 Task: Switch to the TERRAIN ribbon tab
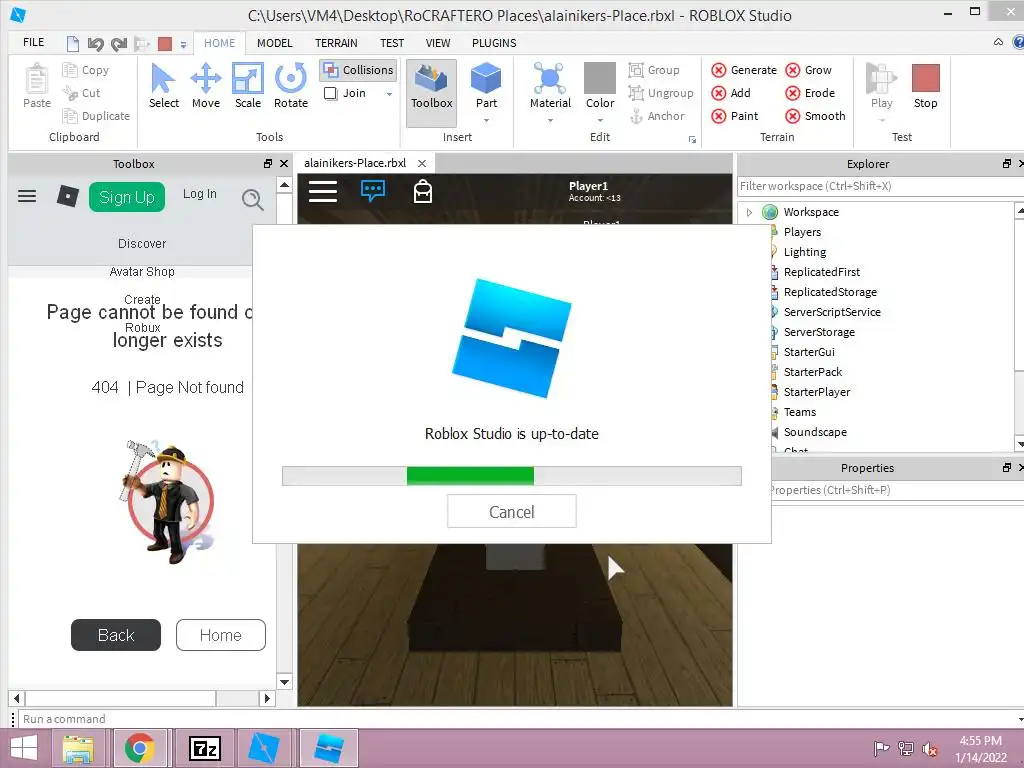click(x=336, y=43)
